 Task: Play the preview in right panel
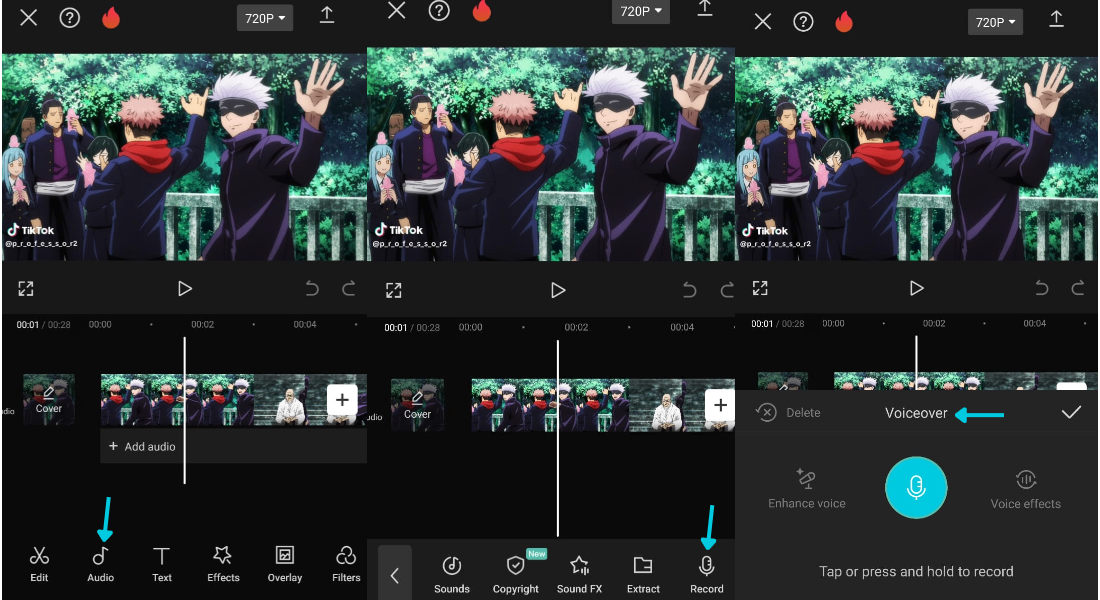916,288
